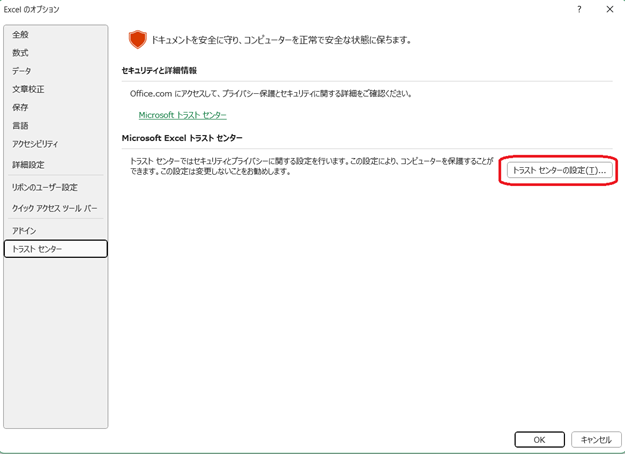Screen dimensions: 625x454
Task: Click the Office.com privacy description text
Action: click(x=271, y=94)
